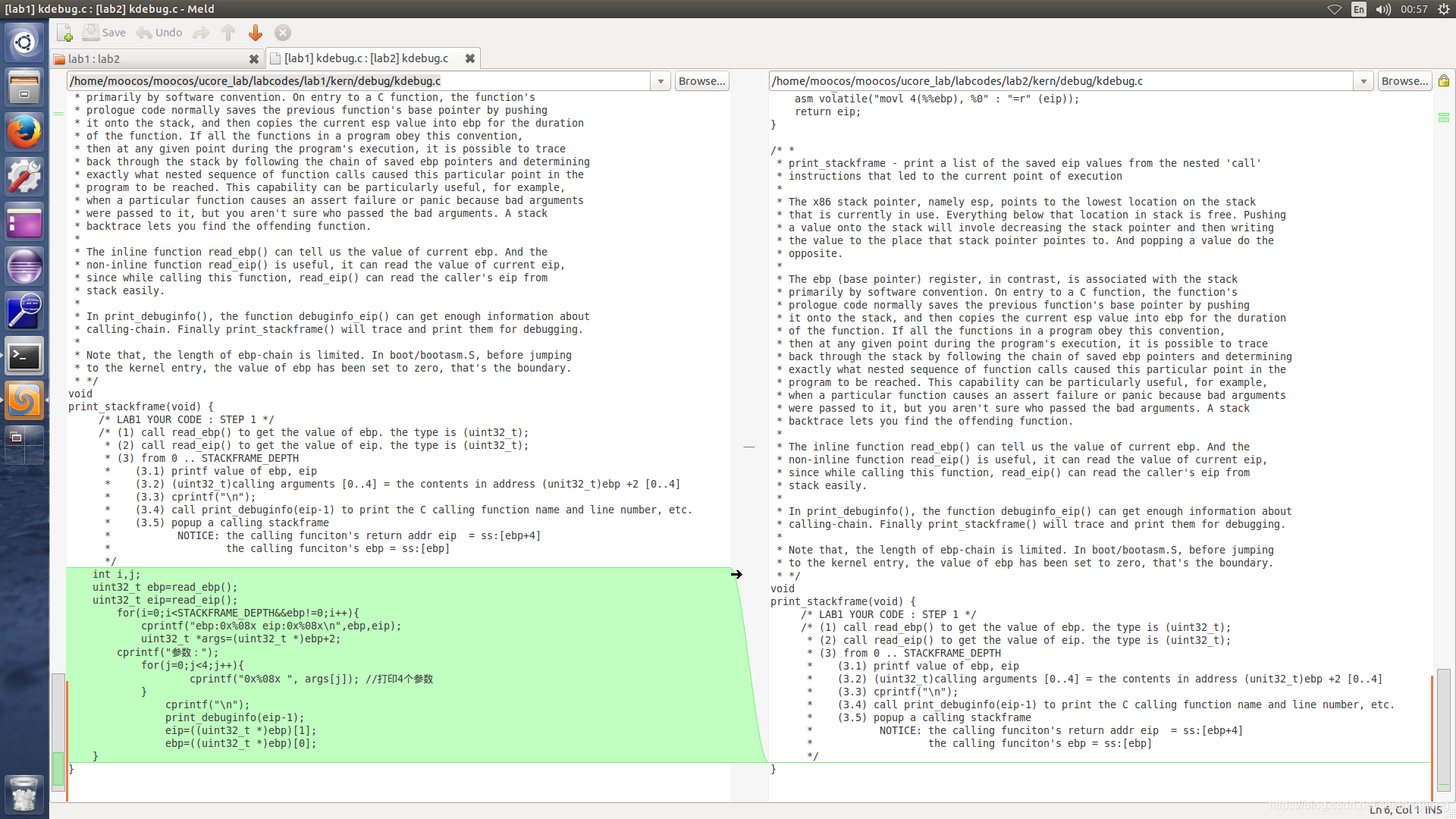Click 'LAB1 YOUR CODE : STEP 1' comment in right pane
Viewport: 1456px width, 819px height.
pyautogui.click(x=889, y=614)
